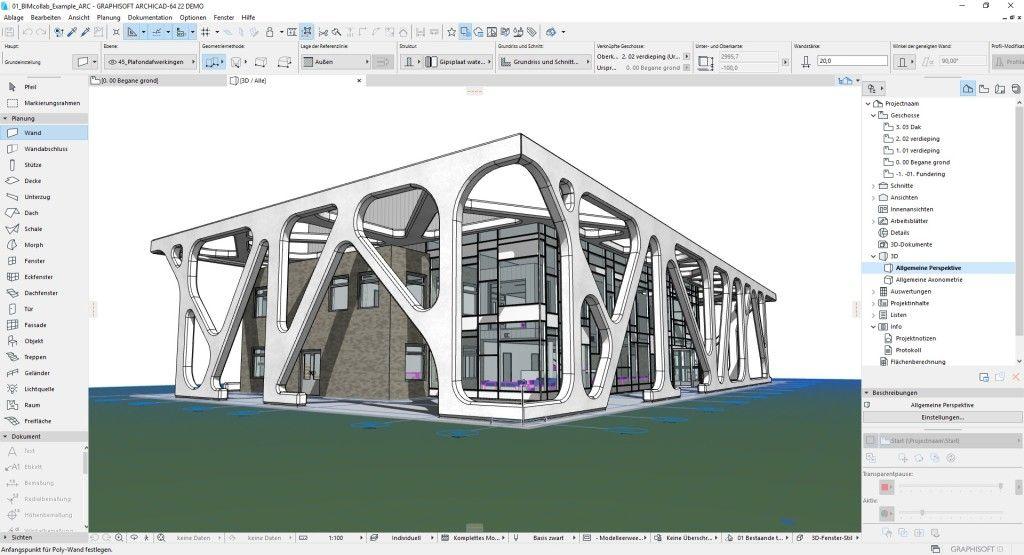Select the Treppen stair tool
Screen dimensions: 1024x555
[x=44, y=357]
